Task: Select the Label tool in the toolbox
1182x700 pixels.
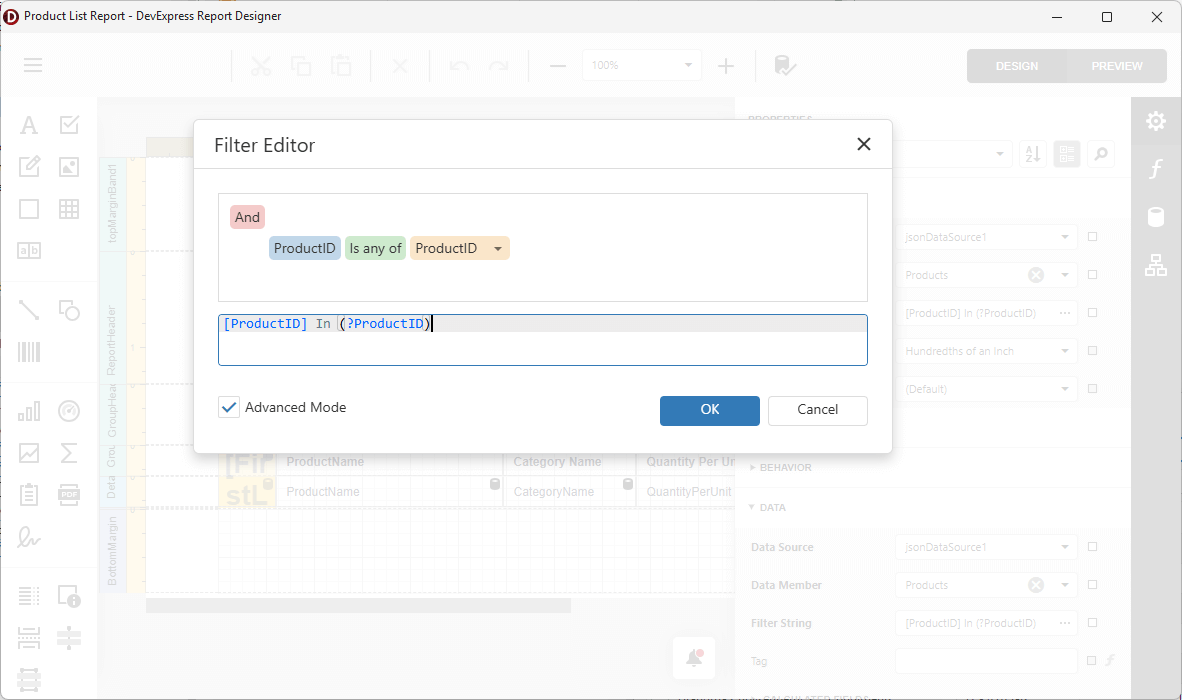Action: pos(28,124)
